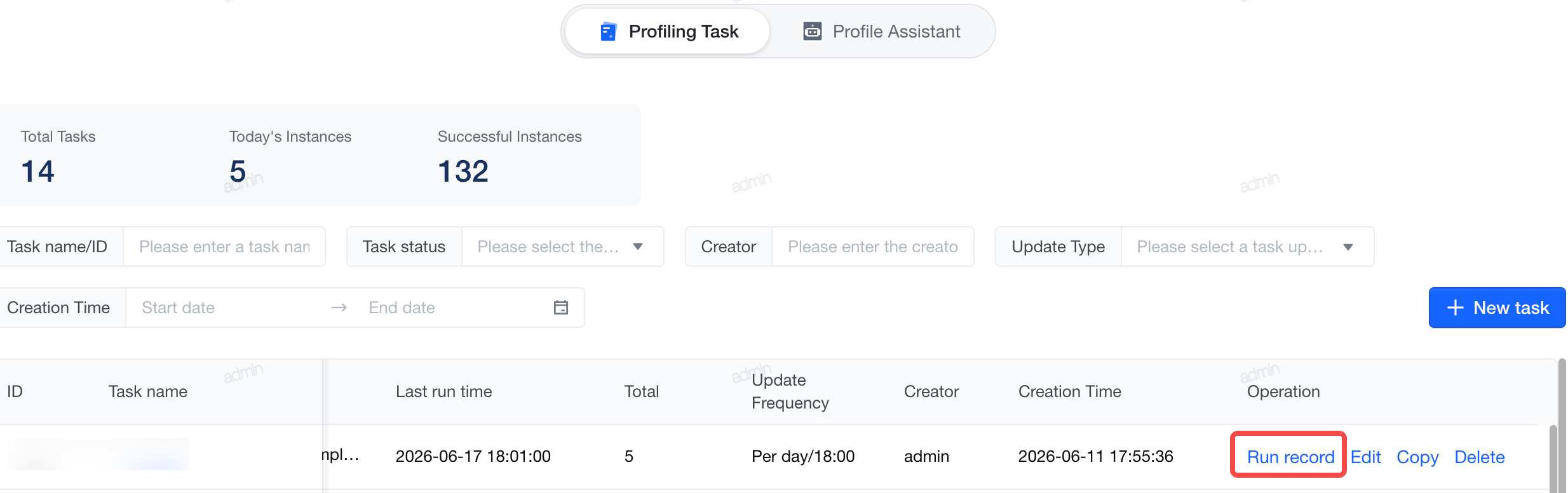
Task: Switch to the Profiling Task tab
Action: coord(667,31)
